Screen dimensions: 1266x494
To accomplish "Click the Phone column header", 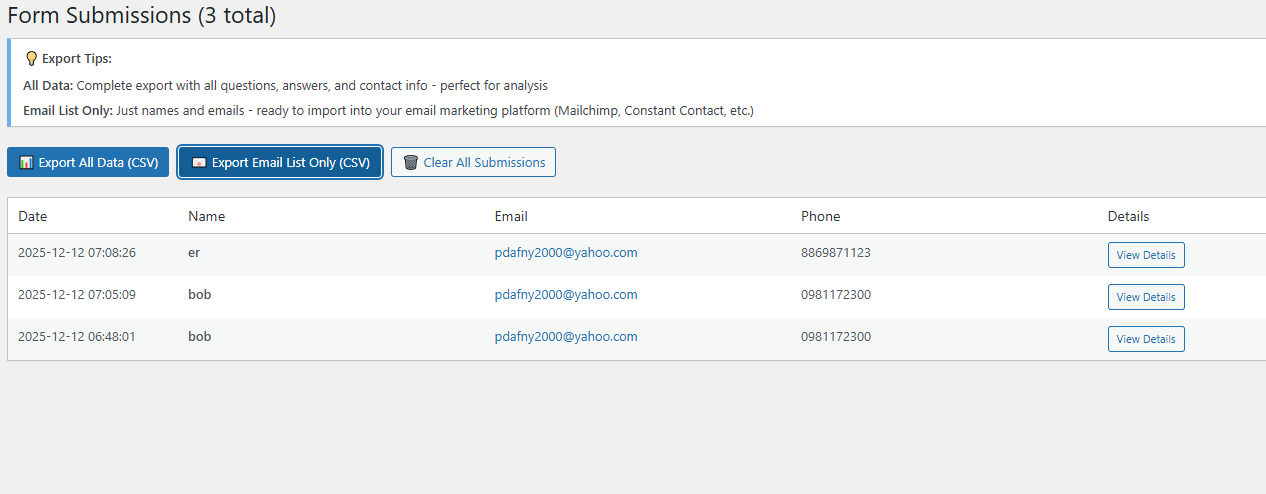I will pyautogui.click(x=820, y=216).
